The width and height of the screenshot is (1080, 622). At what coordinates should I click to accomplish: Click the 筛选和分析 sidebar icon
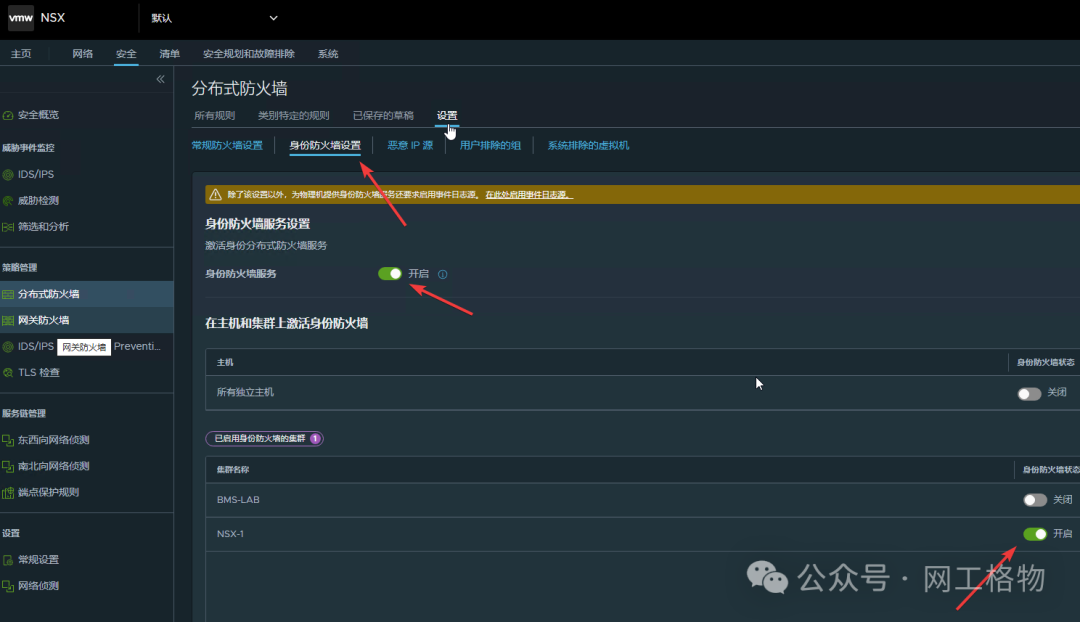(x=8, y=227)
